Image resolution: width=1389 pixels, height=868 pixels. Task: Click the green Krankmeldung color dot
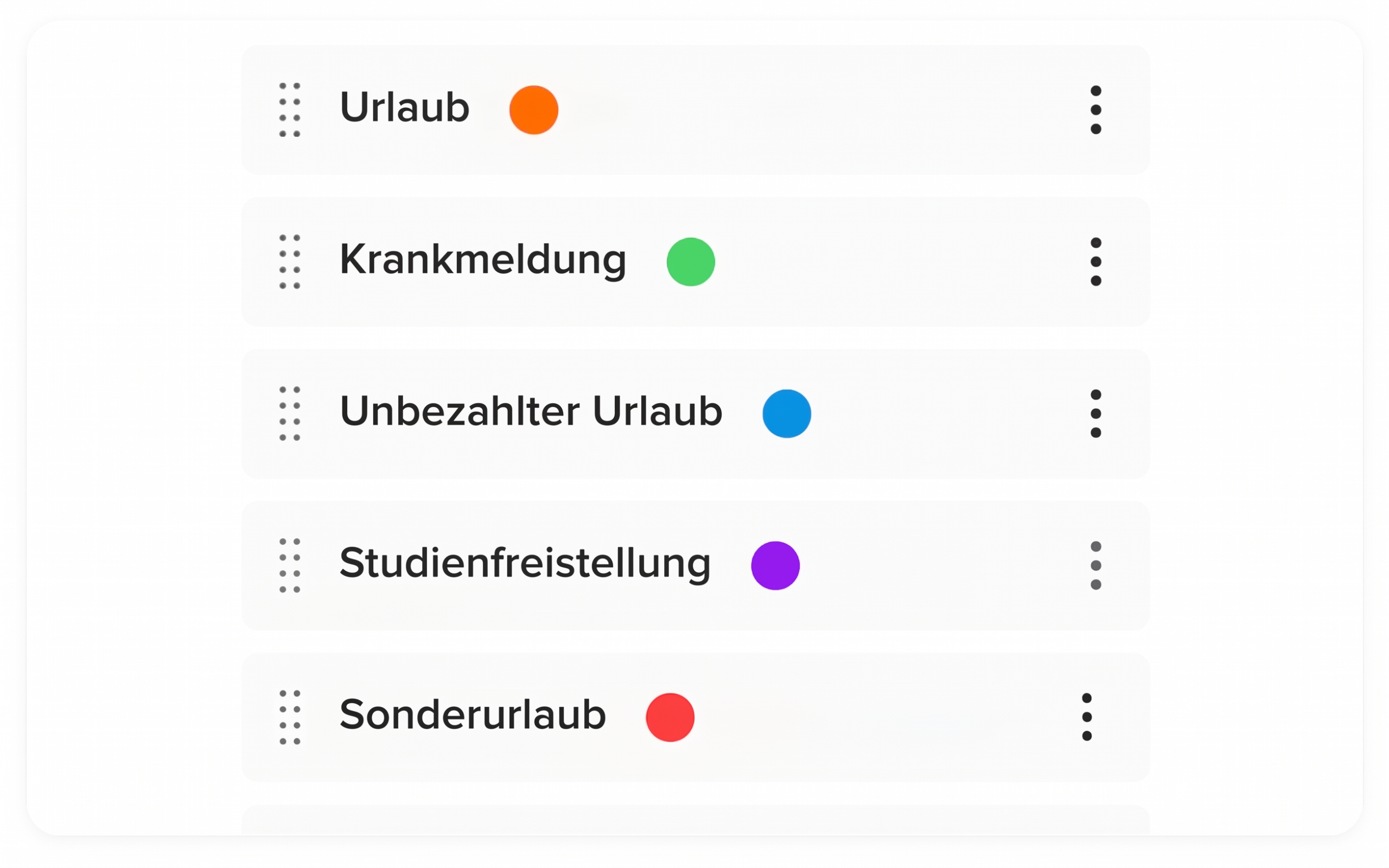[691, 262]
